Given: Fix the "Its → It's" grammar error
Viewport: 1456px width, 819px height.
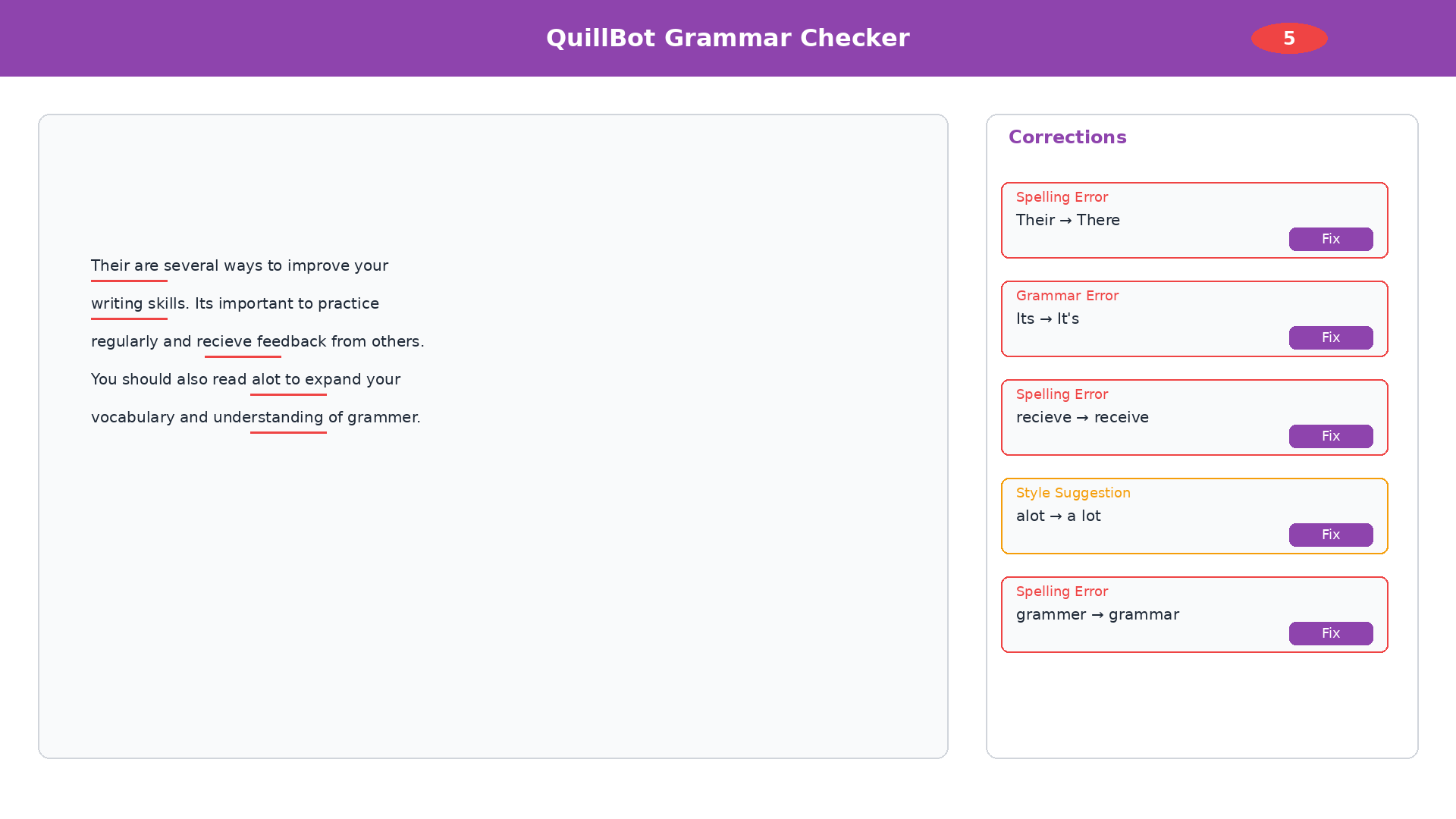Looking at the screenshot, I should click(x=1331, y=337).
